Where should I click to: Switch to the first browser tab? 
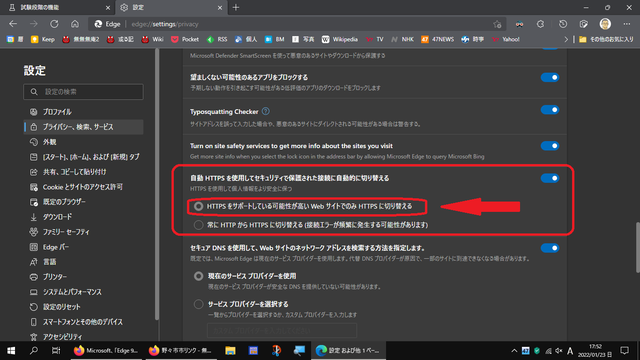coord(58,7)
